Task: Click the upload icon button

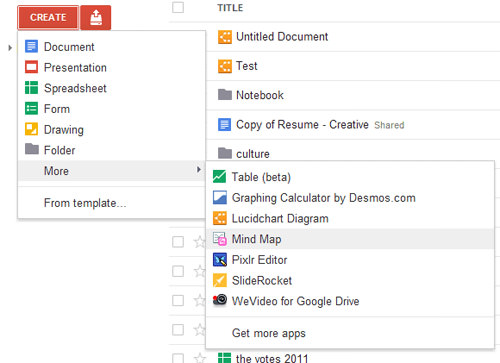Action: point(96,17)
